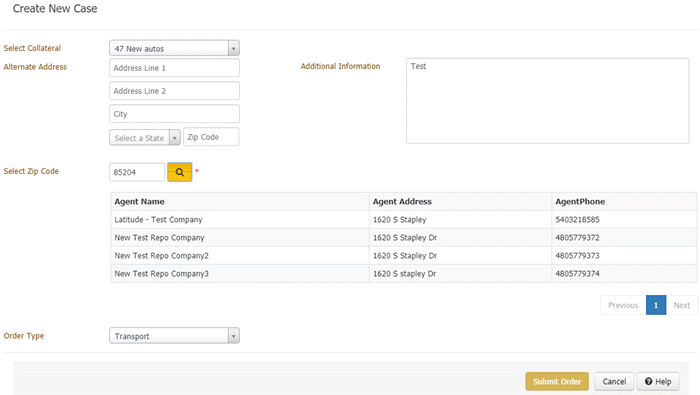Viewport: 700px width, 395px height.
Task: Click phone number 4805779372
Action: point(577,237)
